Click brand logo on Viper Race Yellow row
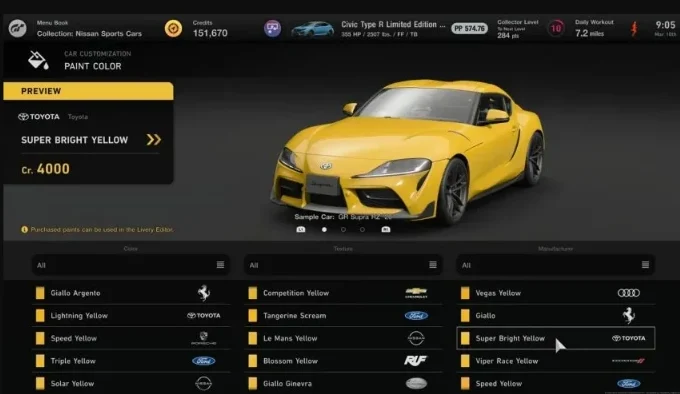 [x=628, y=361]
